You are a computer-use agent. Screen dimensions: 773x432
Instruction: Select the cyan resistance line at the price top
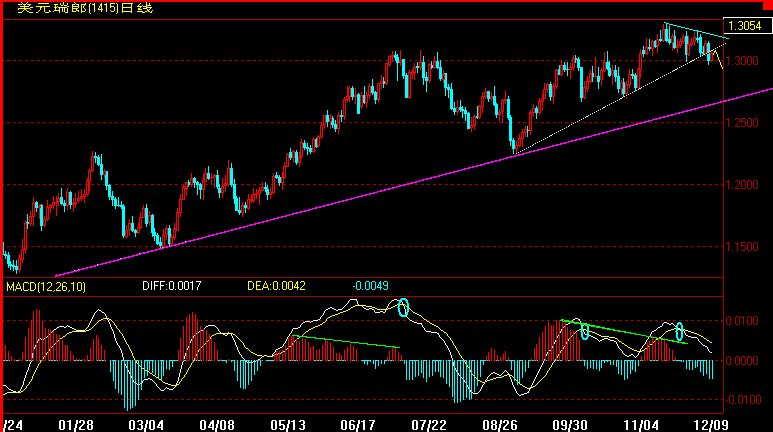(696, 31)
